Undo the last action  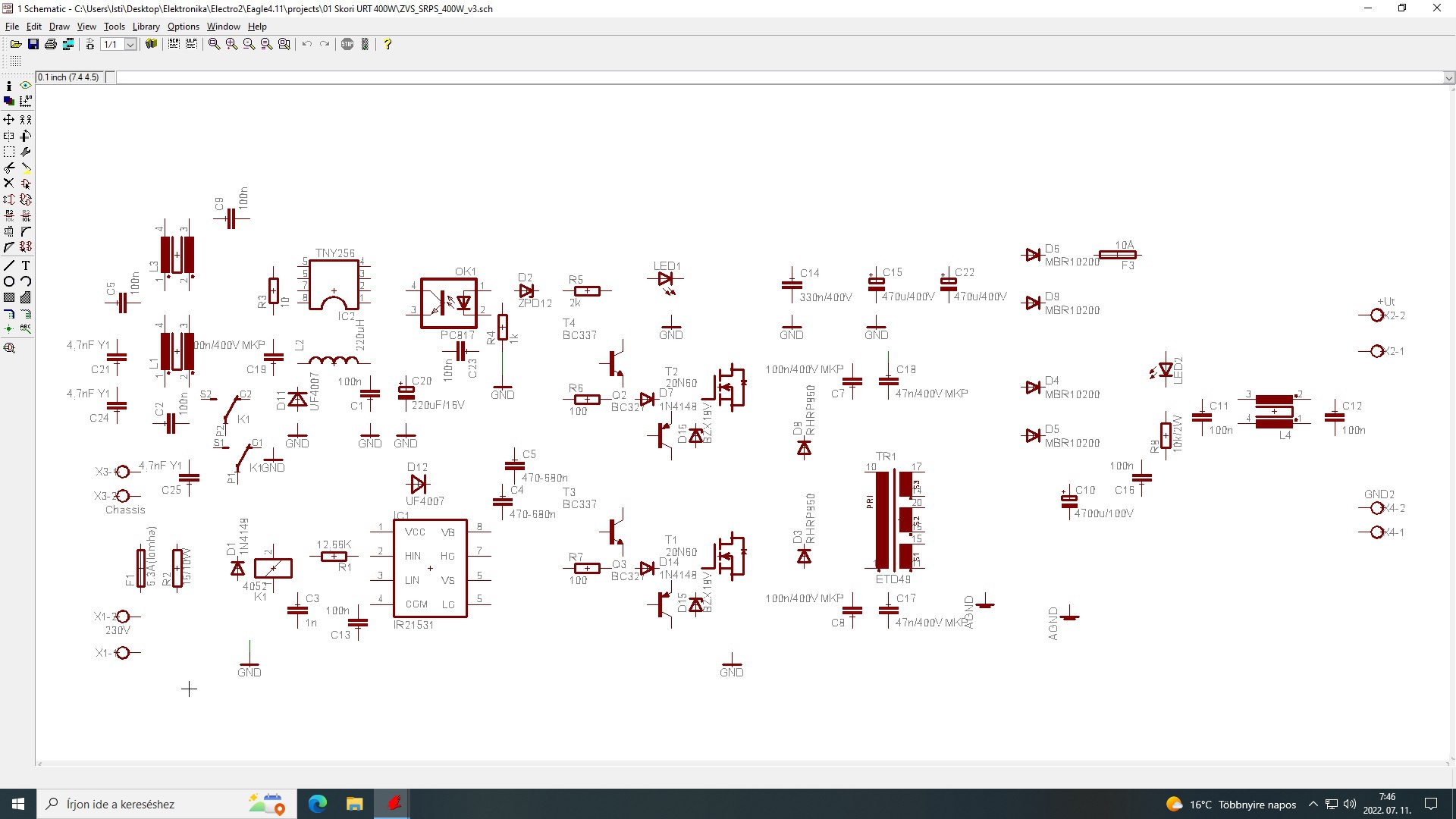307,44
